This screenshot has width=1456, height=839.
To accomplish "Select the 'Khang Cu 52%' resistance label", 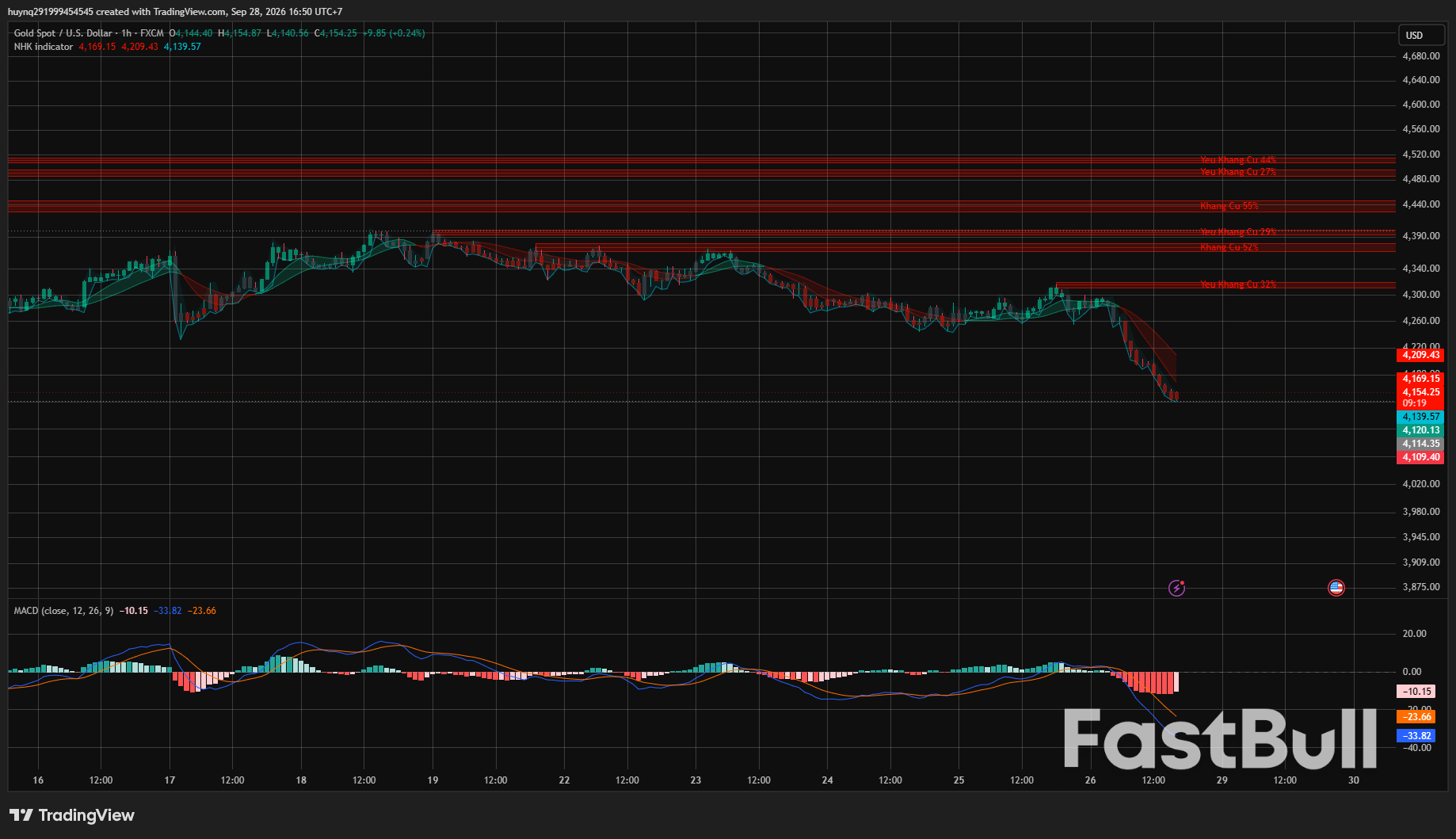I will click(1229, 247).
